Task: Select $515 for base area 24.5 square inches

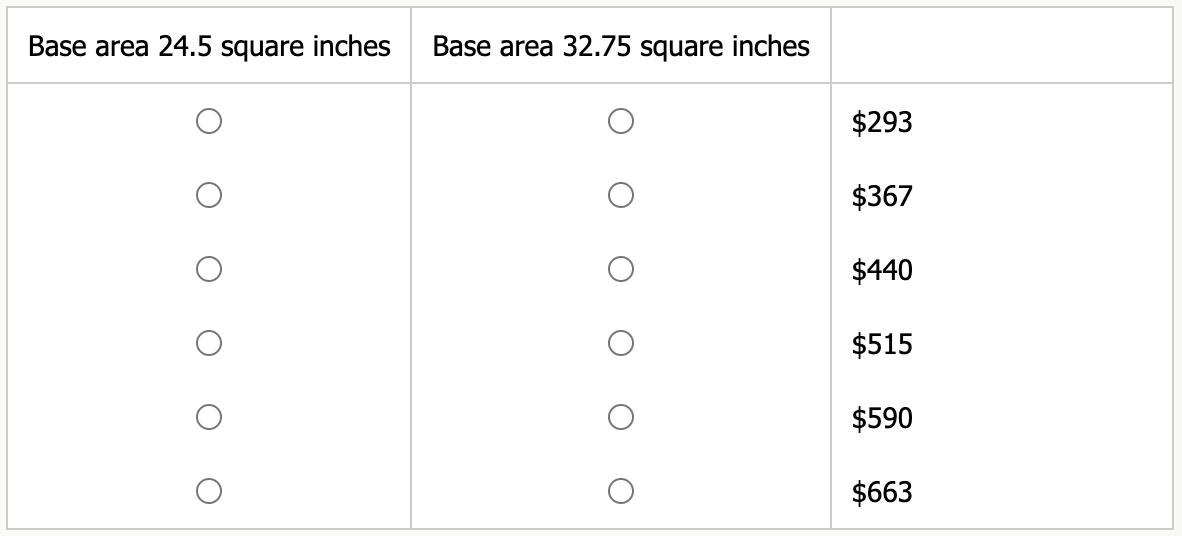Action: (x=208, y=343)
